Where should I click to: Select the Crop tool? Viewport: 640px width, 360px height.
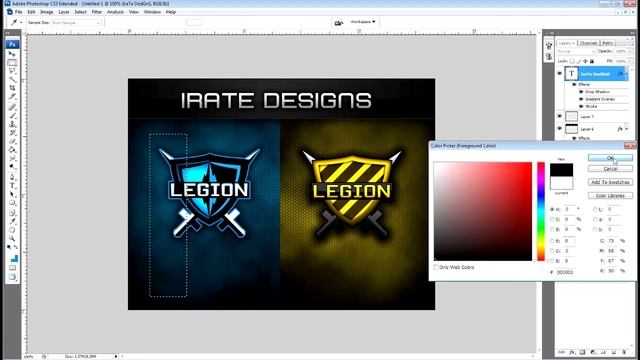coord(12,88)
